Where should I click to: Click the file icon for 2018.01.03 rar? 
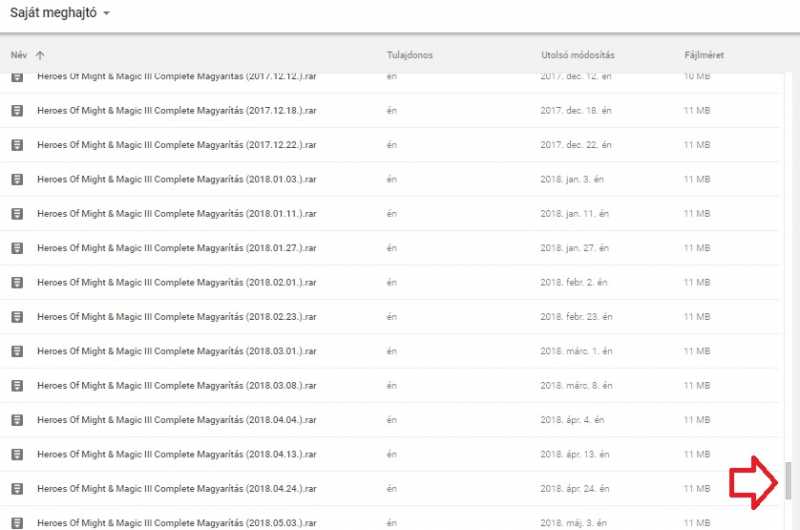17,179
